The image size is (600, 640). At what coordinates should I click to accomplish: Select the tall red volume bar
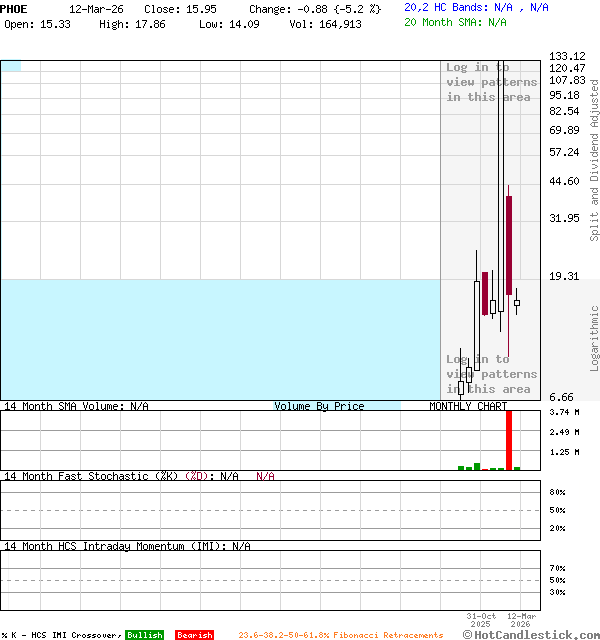pyautogui.click(x=509, y=440)
